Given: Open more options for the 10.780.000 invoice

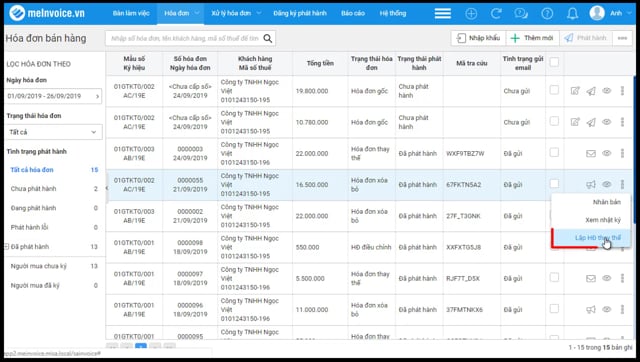Looking at the screenshot, I should 622,122.
